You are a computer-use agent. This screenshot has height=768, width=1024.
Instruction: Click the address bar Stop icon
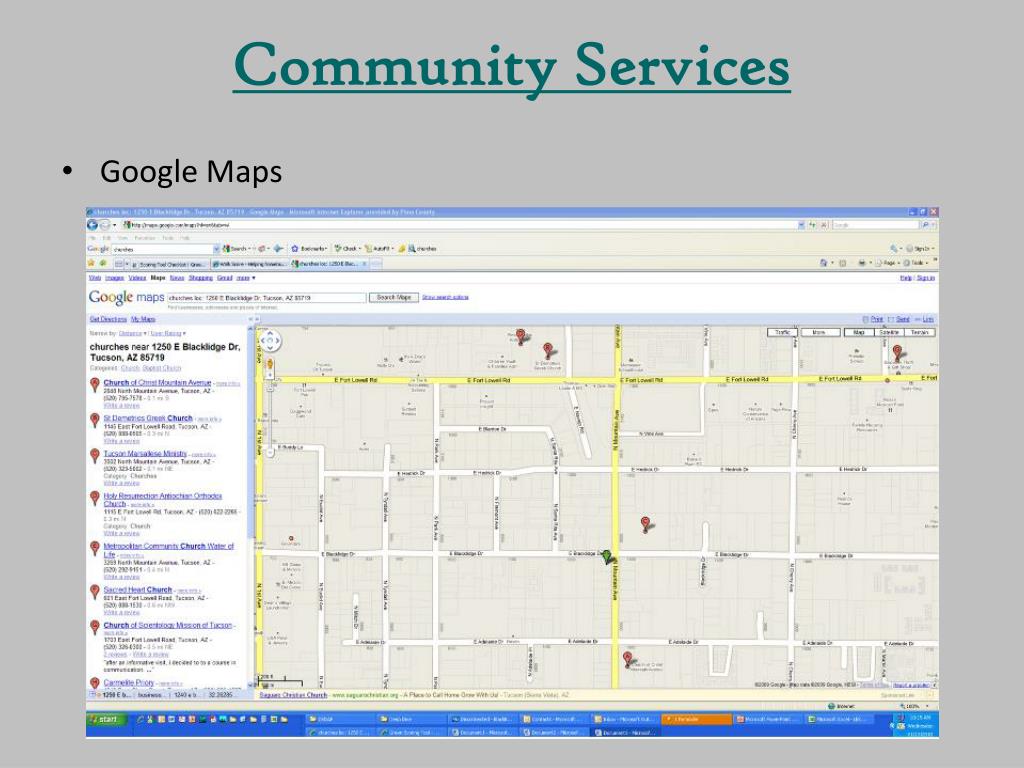click(824, 225)
